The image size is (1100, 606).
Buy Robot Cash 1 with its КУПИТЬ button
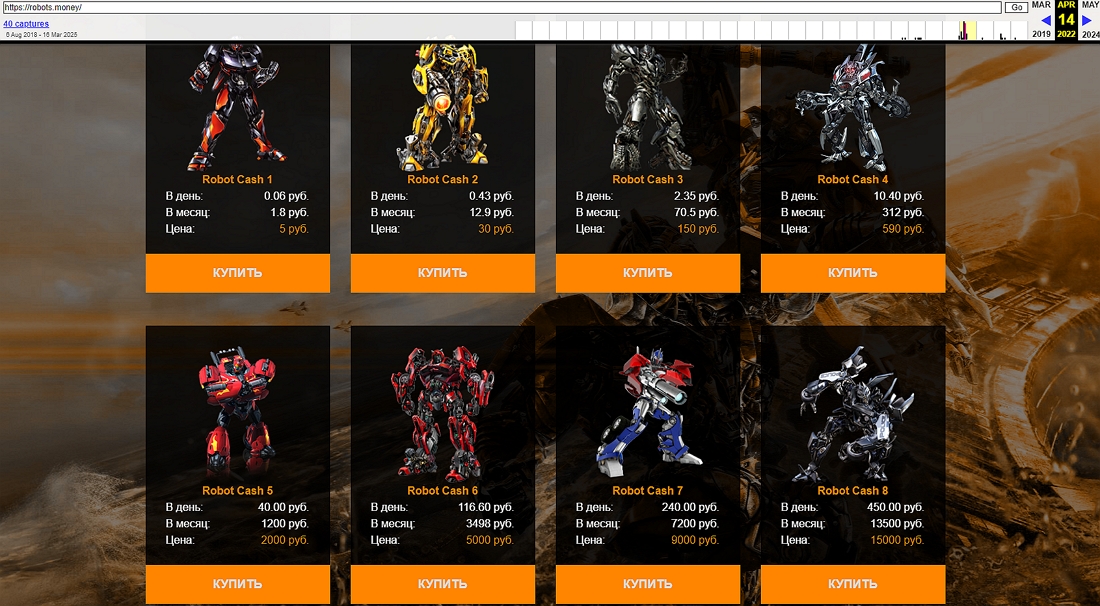coord(238,273)
